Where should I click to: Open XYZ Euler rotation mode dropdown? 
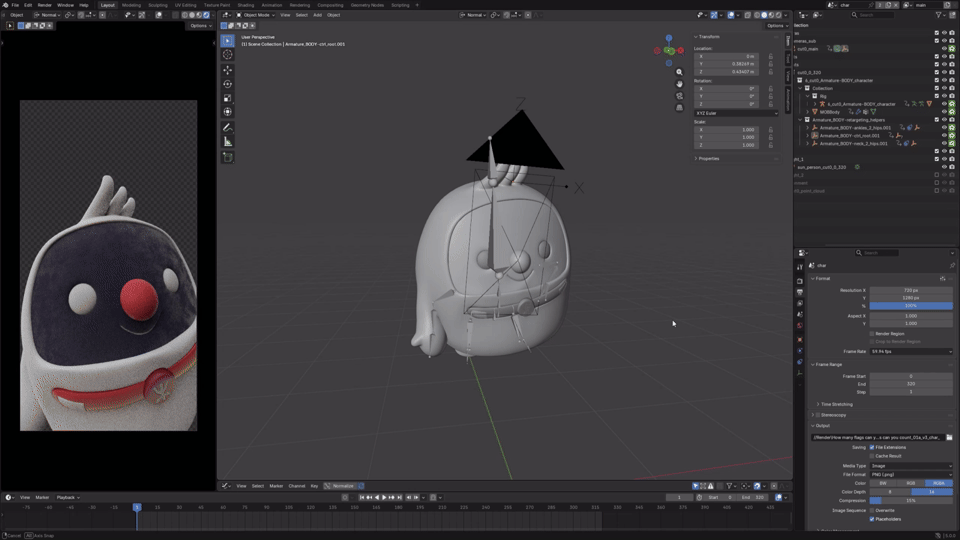click(x=736, y=113)
